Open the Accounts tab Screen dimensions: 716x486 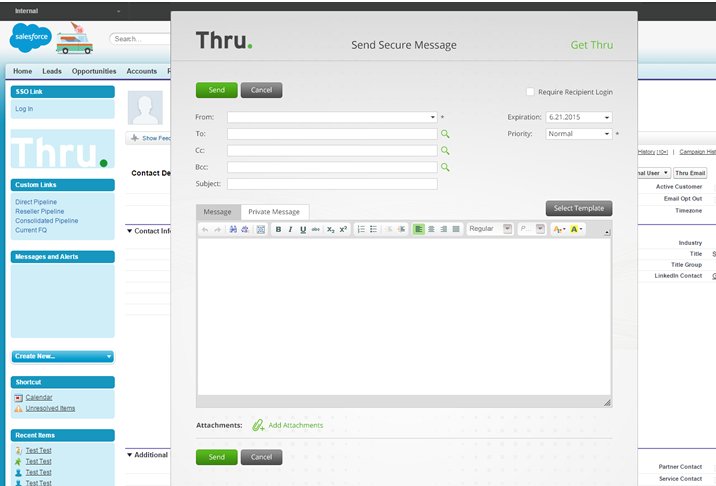pyautogui.click(x=142, y=71)
